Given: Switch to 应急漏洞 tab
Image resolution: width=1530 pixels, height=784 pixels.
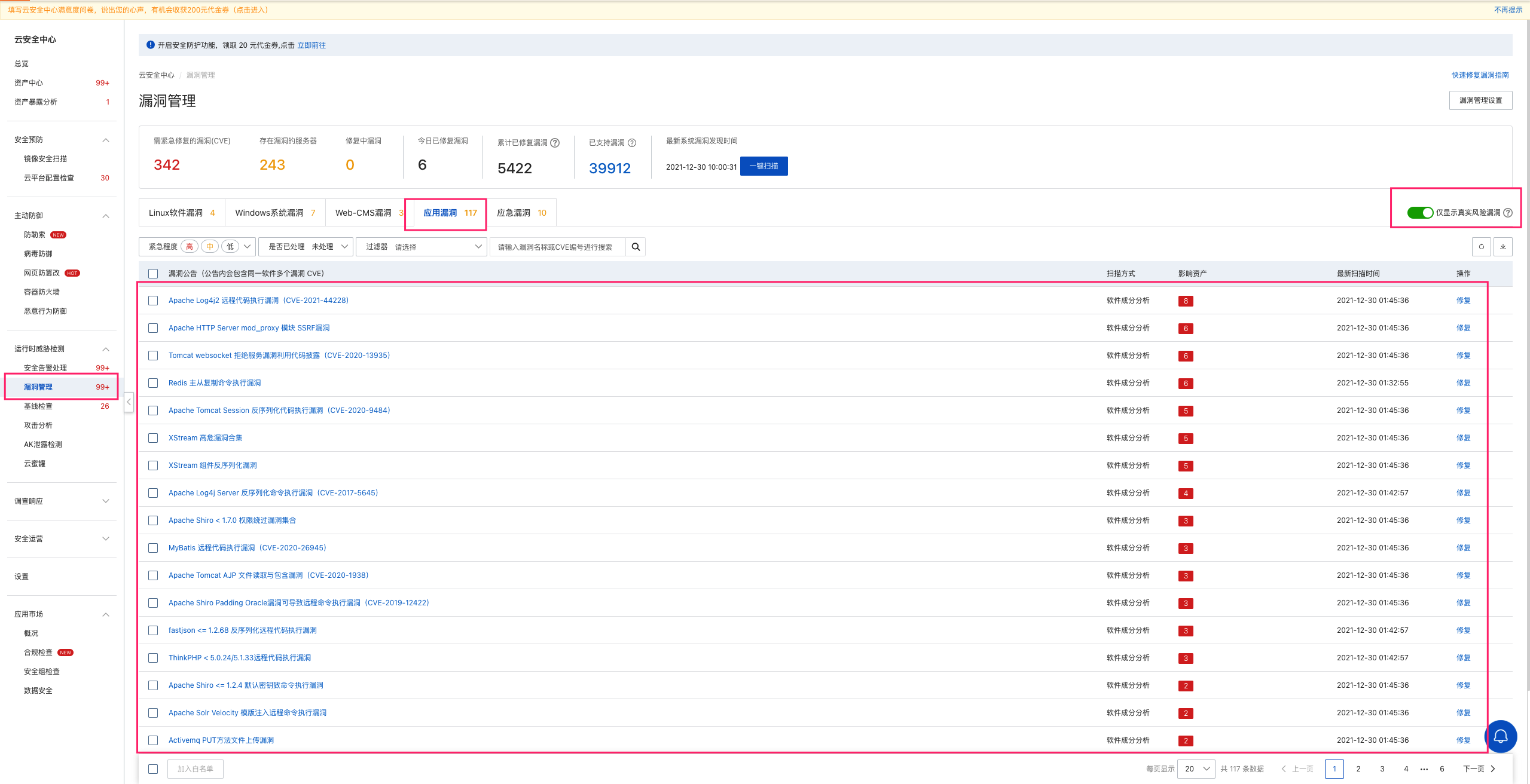Looking at the screenshot, I should tap(521, 213).
